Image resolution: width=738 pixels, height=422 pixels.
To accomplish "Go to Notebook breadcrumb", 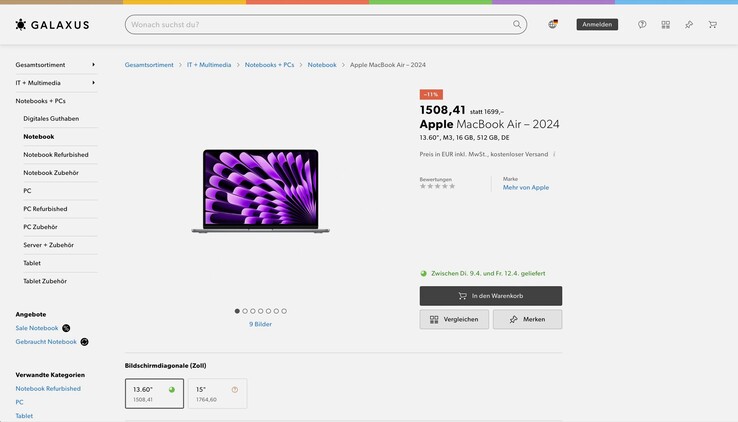I will [x=322, y=65].
